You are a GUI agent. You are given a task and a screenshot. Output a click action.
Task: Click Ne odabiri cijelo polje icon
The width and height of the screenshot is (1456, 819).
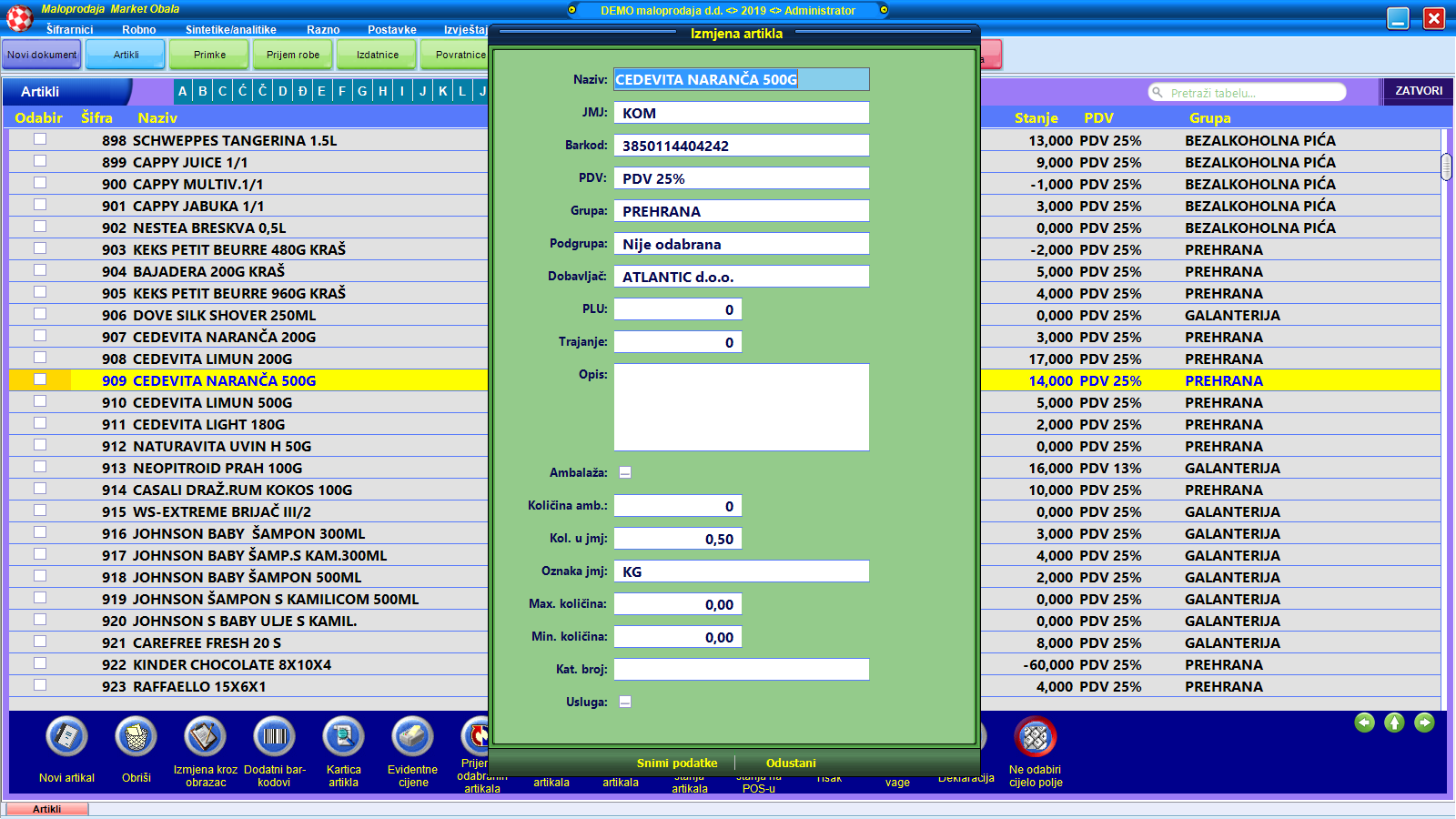1035,737
